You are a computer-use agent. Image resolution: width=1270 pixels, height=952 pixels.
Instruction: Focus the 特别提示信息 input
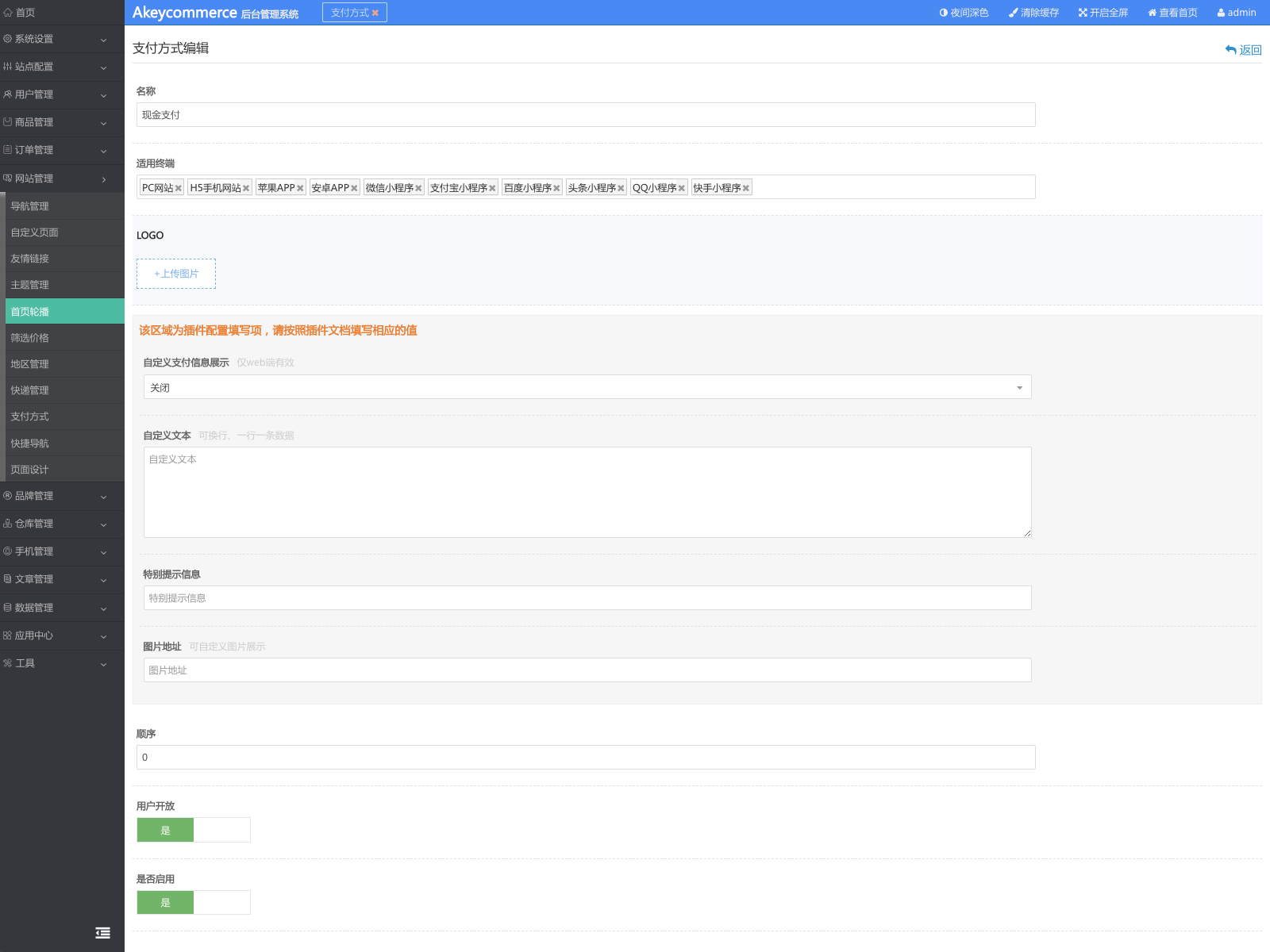coord(587,597)
